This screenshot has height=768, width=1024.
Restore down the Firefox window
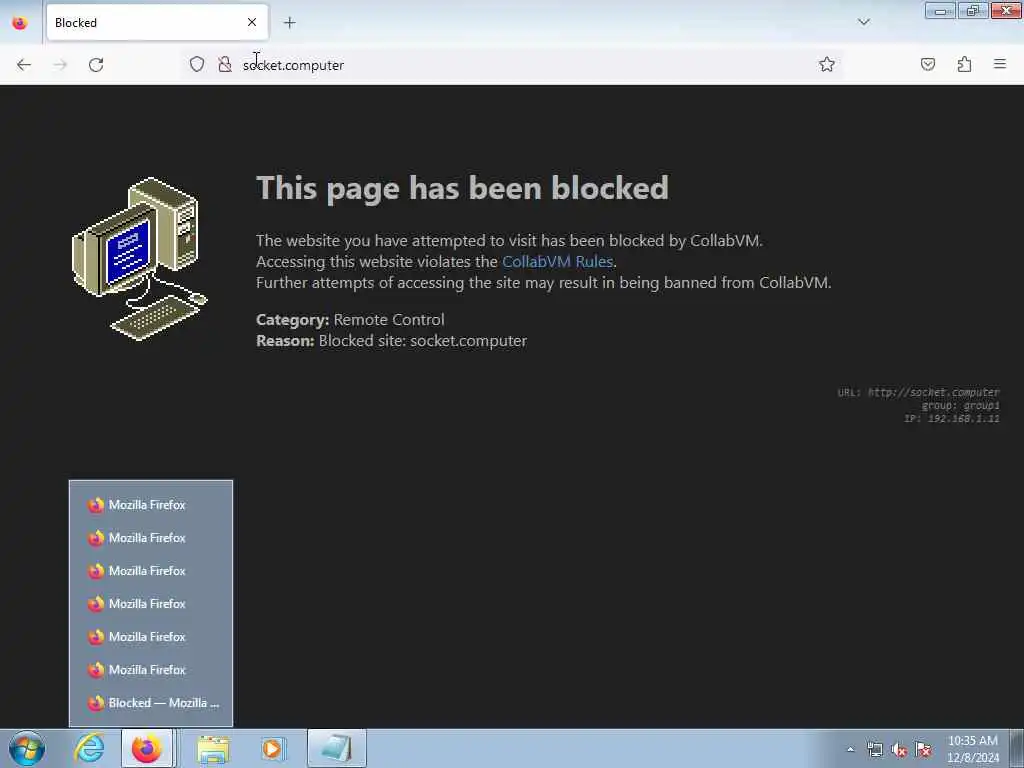973,10
